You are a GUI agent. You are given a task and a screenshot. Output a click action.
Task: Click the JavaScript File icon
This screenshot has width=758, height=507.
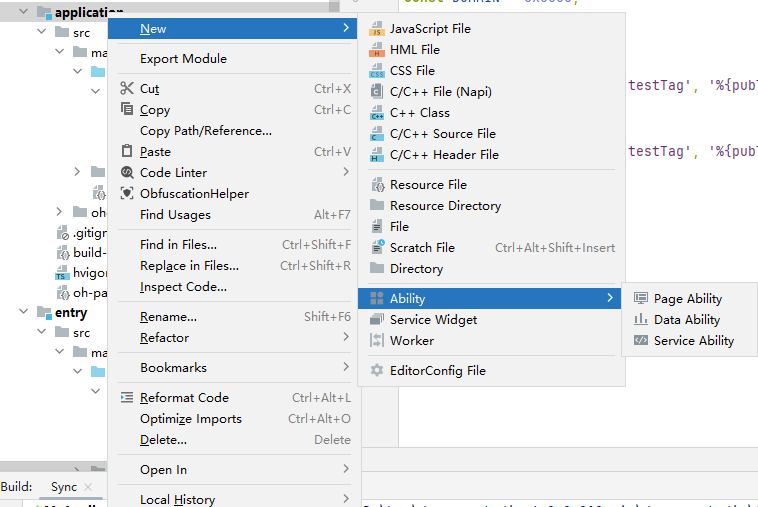[377, 29]
